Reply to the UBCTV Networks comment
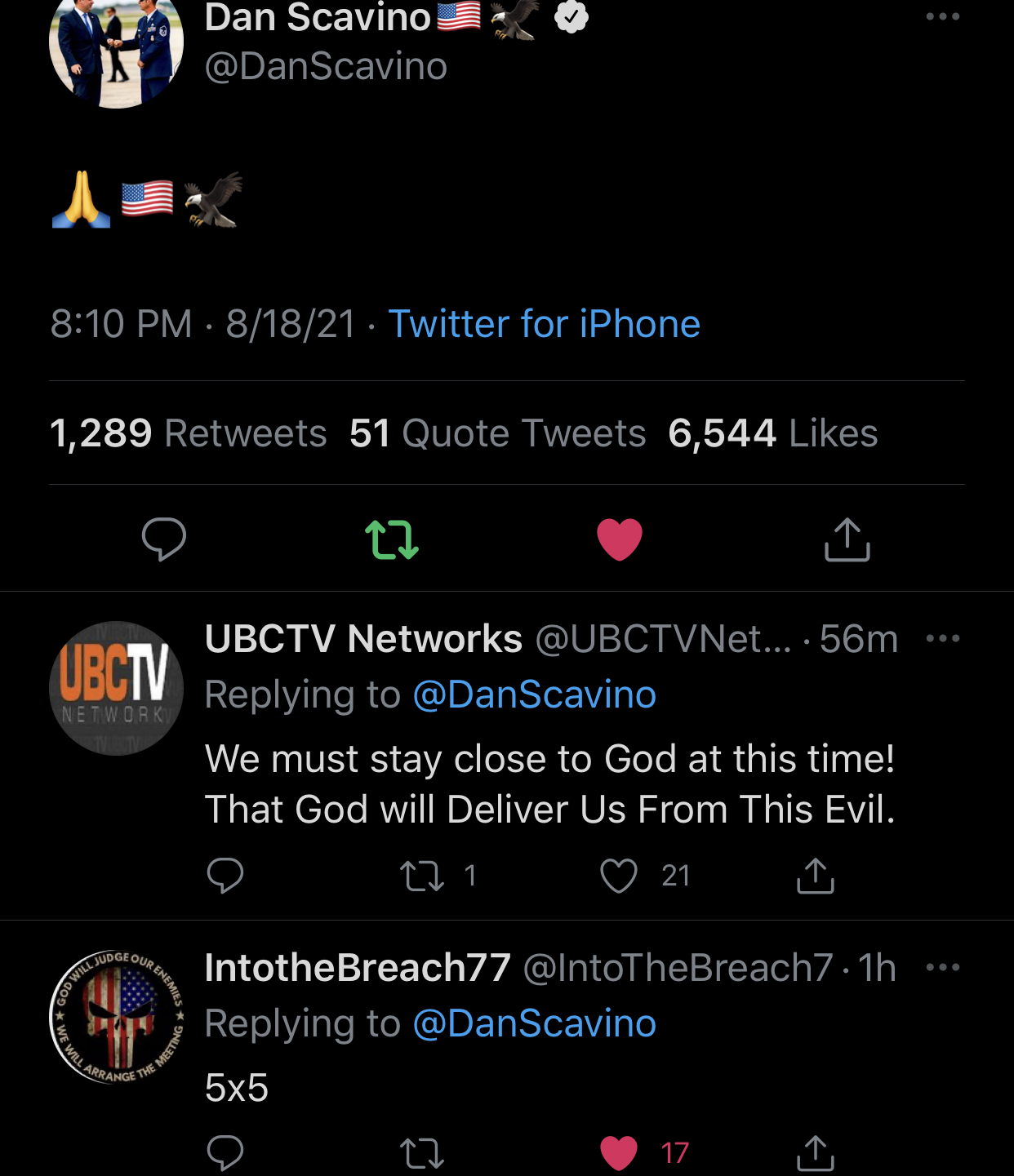This screenshot has width=1014, height=1176. [225, 876]
